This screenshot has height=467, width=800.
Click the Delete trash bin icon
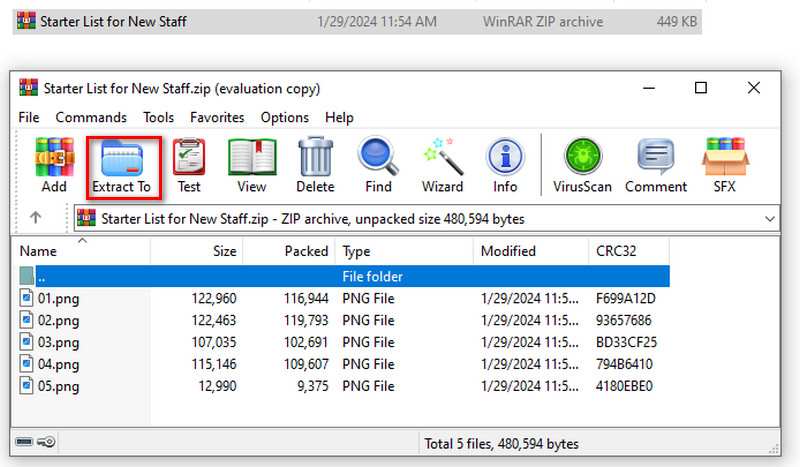pyautogui.click(x=315, y=157)
